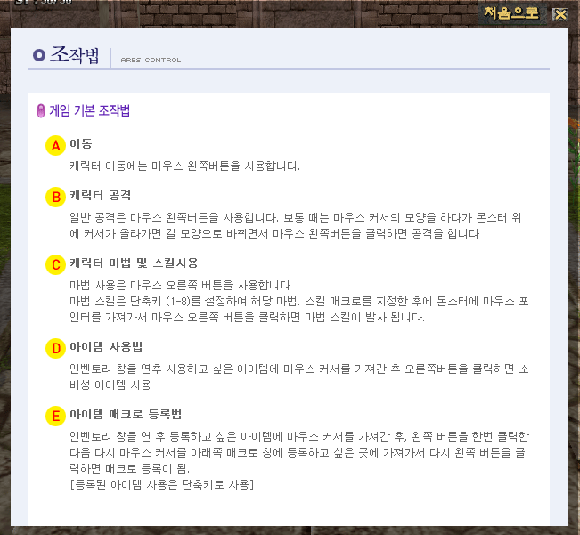Click the 처음으로 button at top
Viewport: 580px width, 535px height.
(512, 13)
